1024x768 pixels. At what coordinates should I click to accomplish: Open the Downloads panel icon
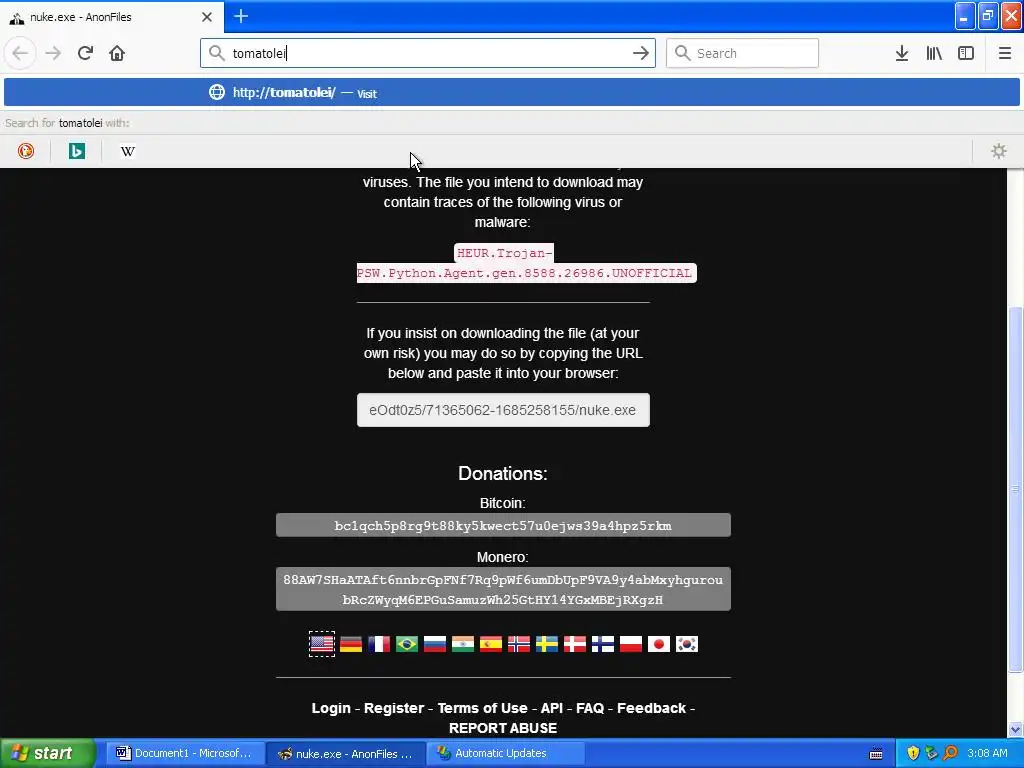902,53
